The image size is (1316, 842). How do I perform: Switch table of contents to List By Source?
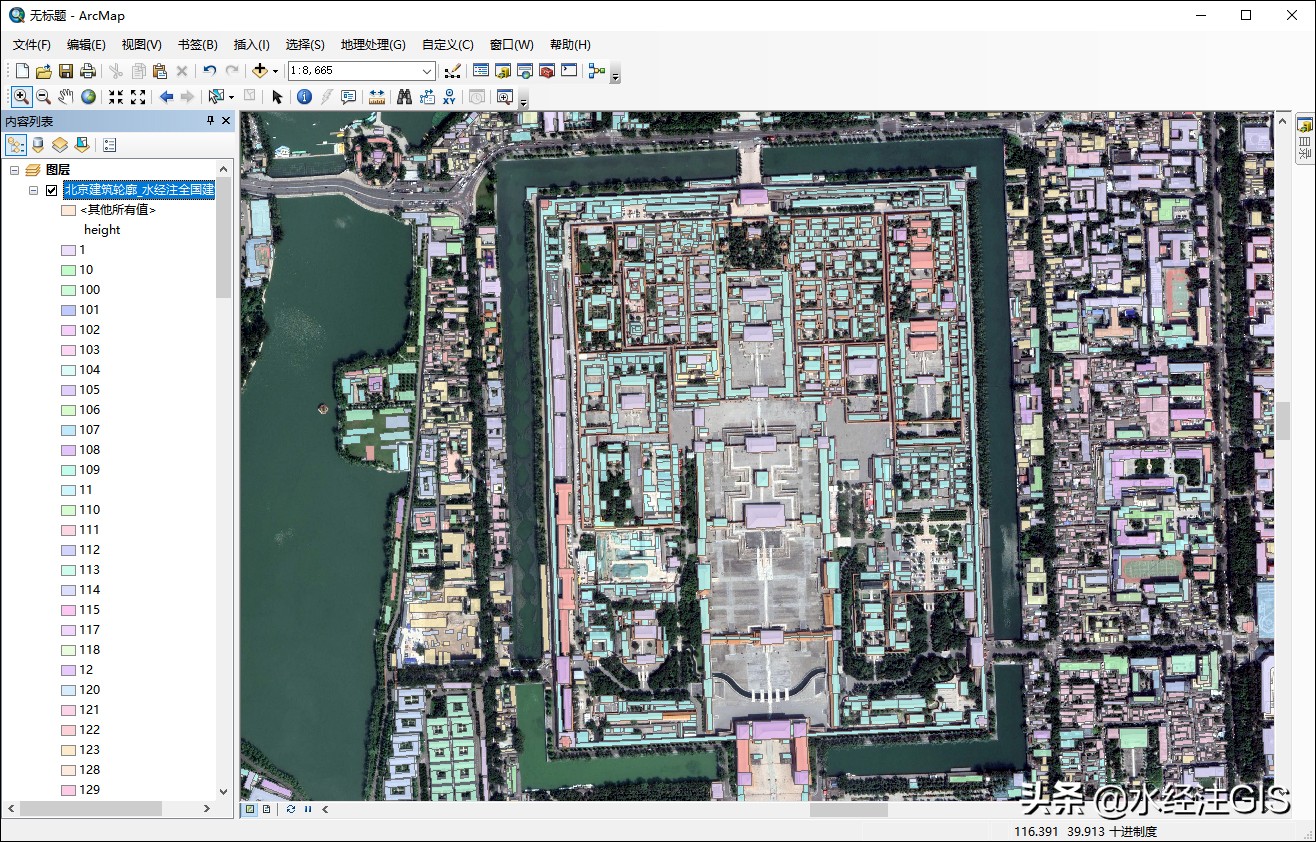click(38, 144)
